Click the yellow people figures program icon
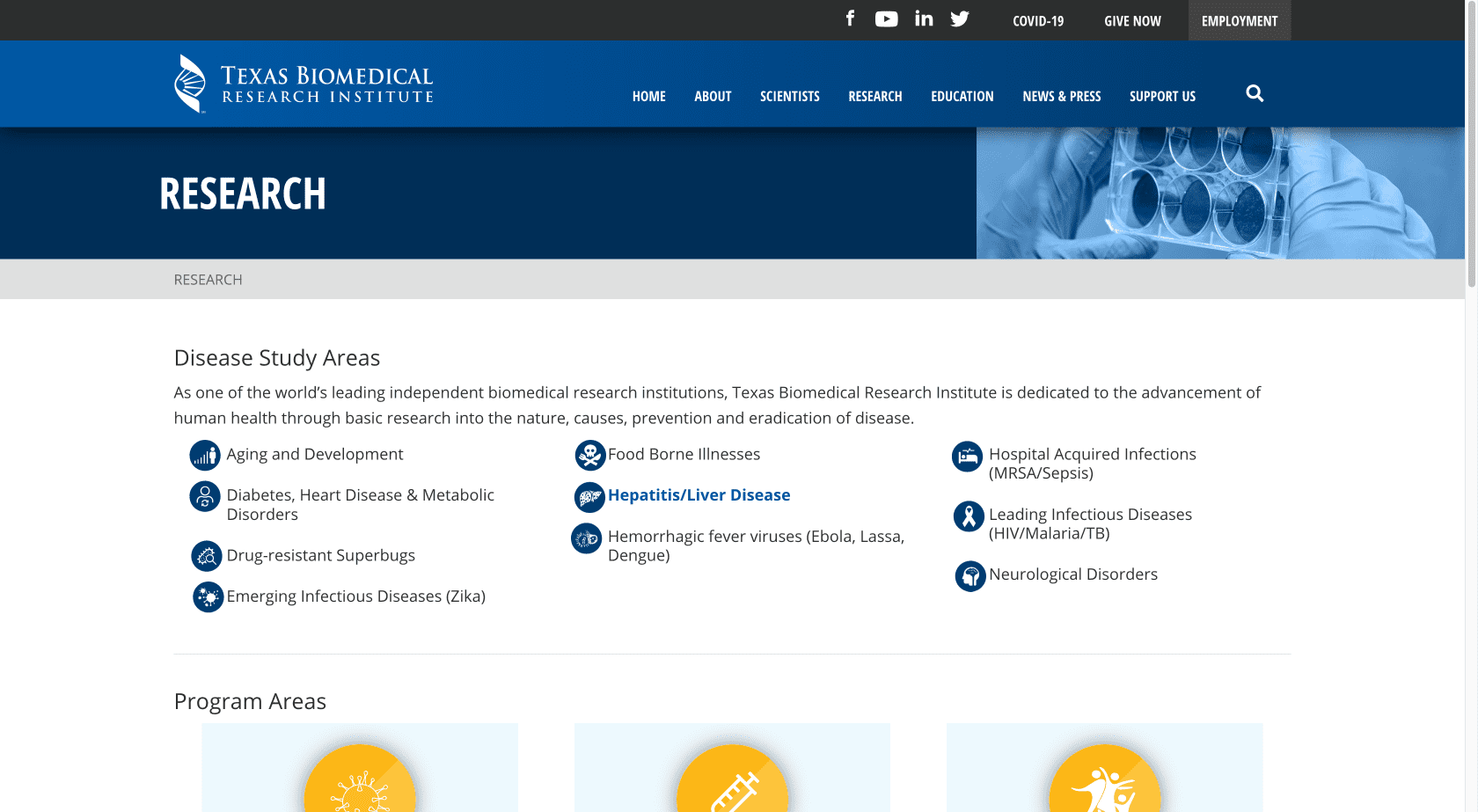 [x=1105, y=779]
